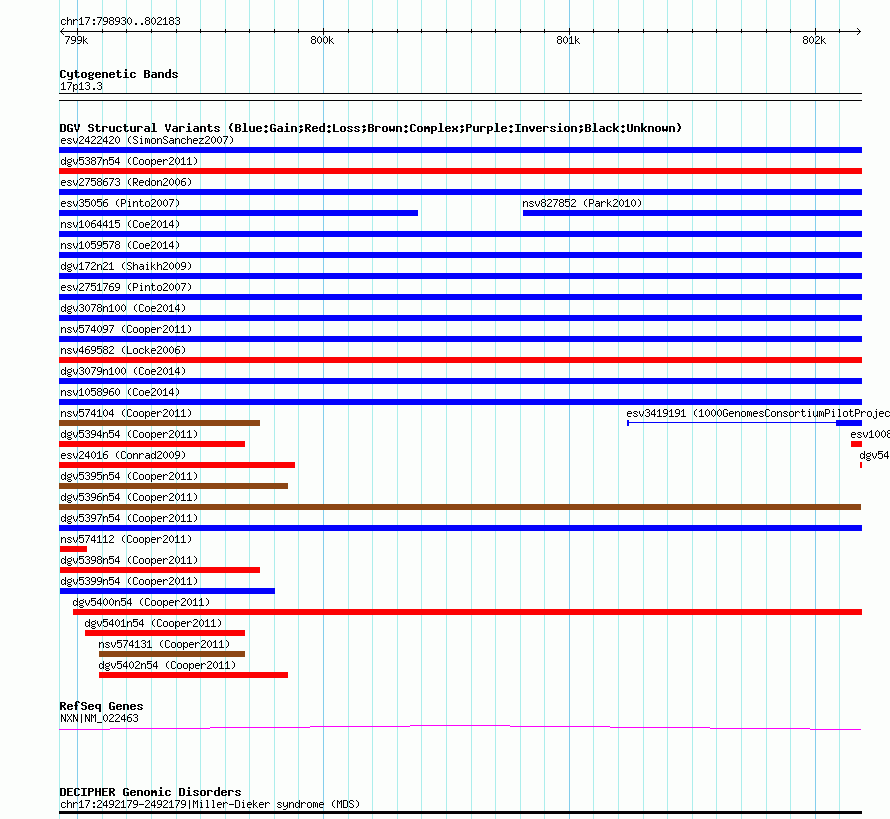Open the Miller-Dieker syndrome DECIPHER entry
Image resolution: width=890 pixels, height=819 pixels.
click(209, 804)
